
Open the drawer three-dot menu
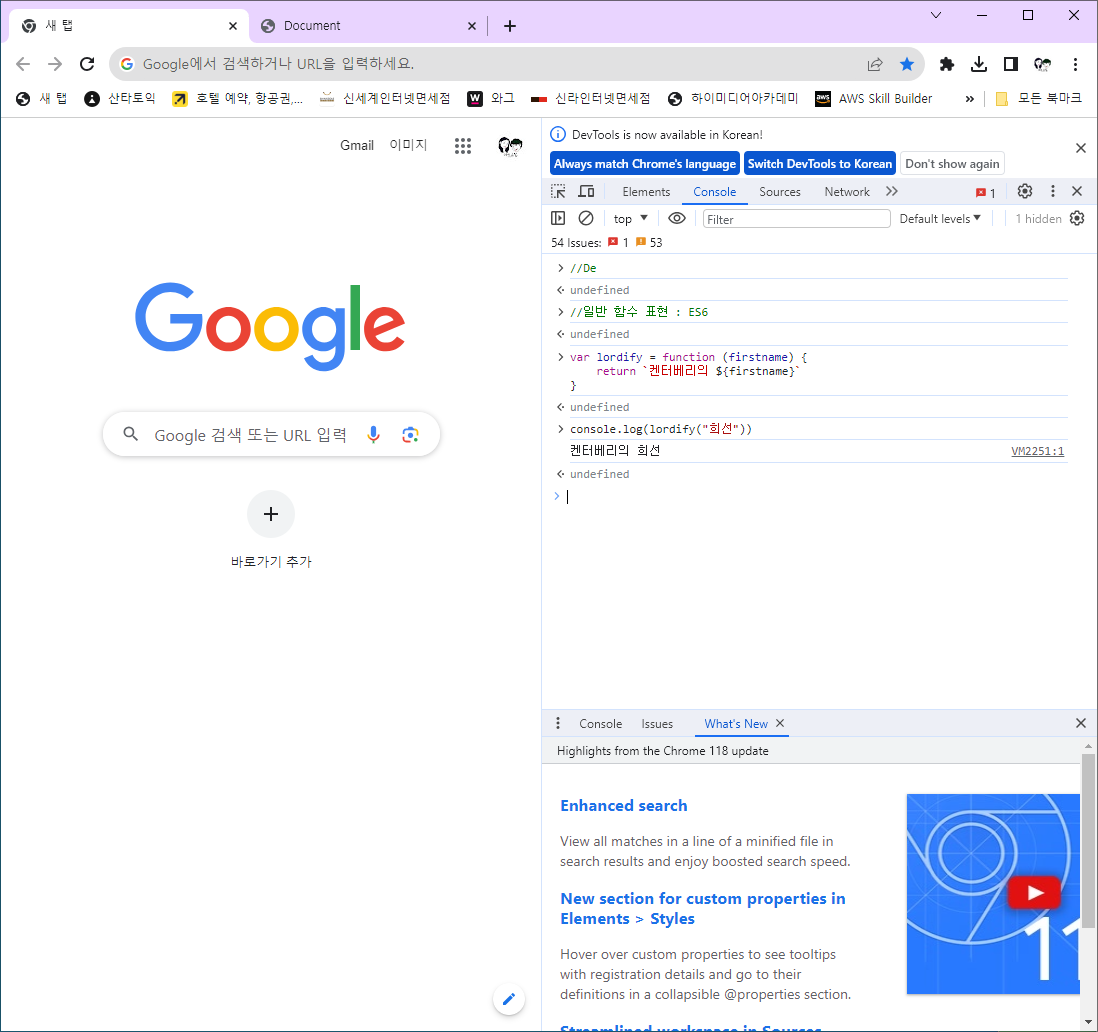pyautogui.click(x=557, y=723)
